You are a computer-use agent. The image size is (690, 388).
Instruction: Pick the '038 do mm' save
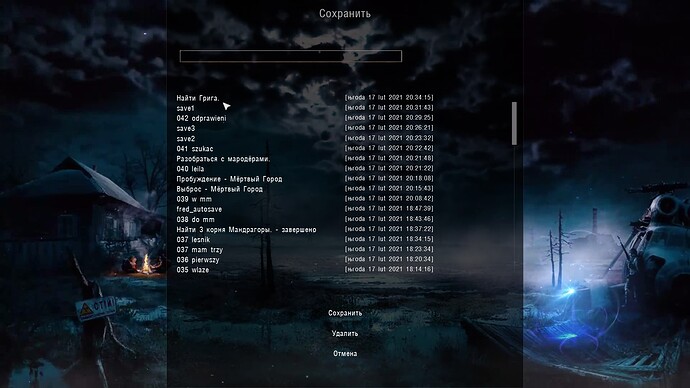click(x=305, y=219)
